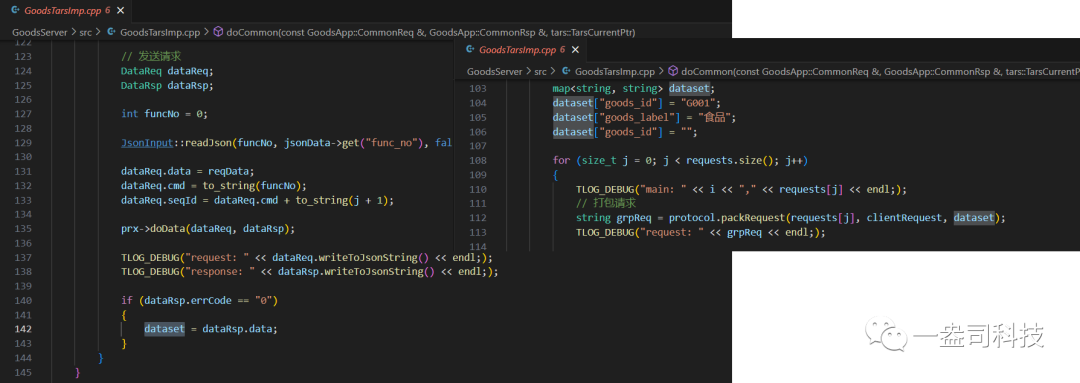Click 'dataReq.cmd = to_string(funcNo);' on line 132
The image size is (1080, 383).
pyautogui.click(x=214, y=186)
